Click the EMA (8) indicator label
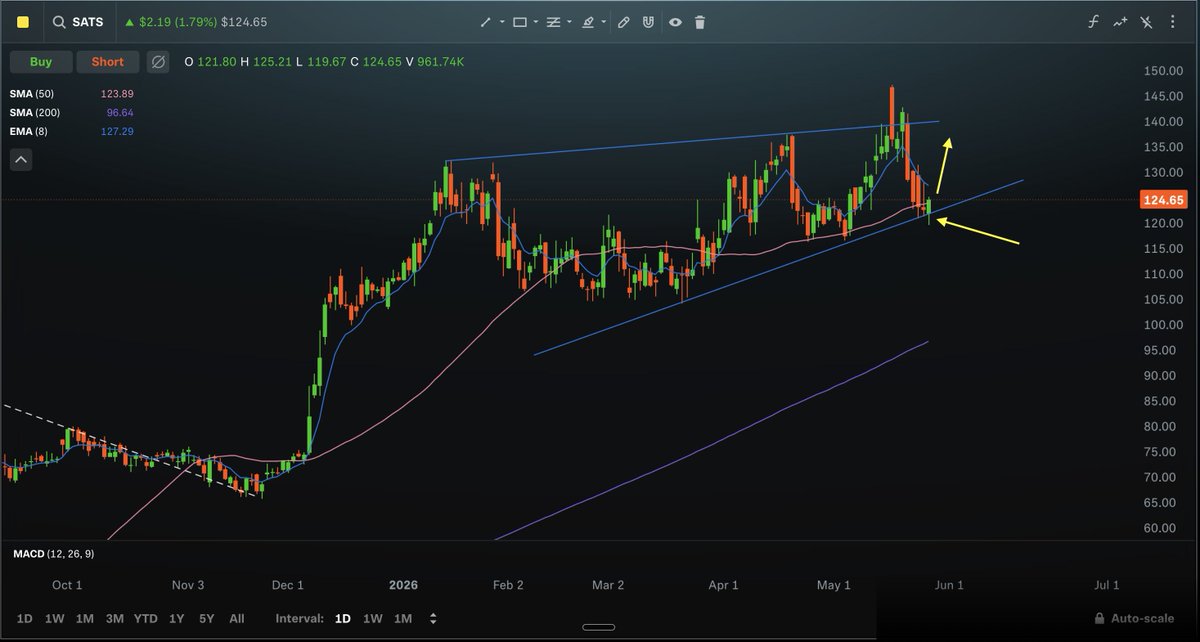 (28, 131)
